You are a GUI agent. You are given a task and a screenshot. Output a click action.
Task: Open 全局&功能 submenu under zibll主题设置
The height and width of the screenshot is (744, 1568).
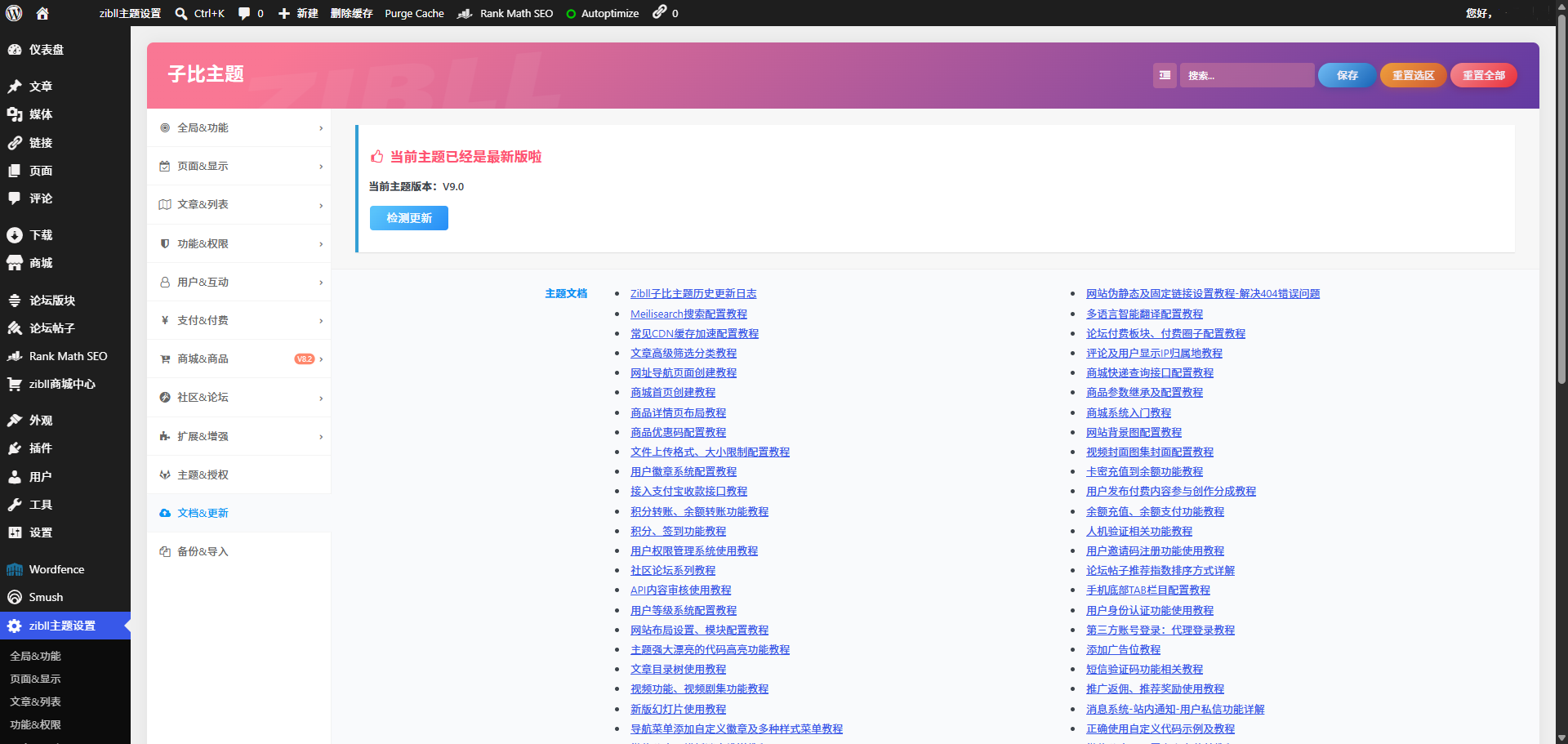tap(35, 656)
